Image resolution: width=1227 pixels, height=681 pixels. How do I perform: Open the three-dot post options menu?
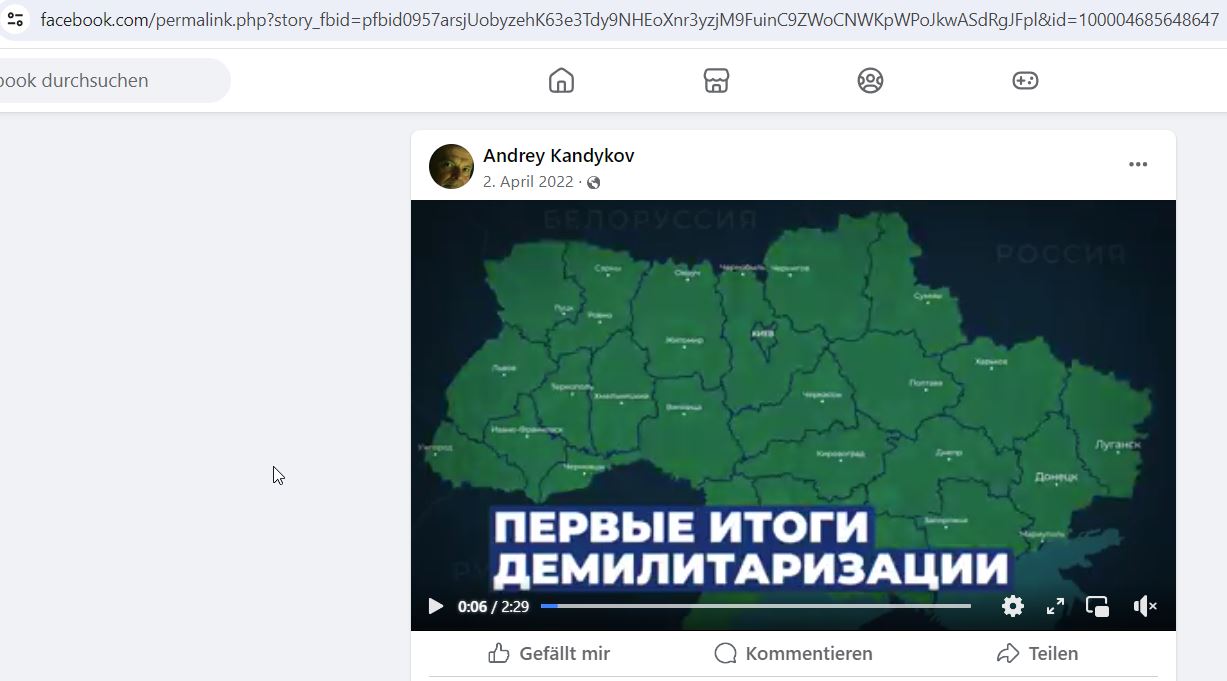[1138, 165]
